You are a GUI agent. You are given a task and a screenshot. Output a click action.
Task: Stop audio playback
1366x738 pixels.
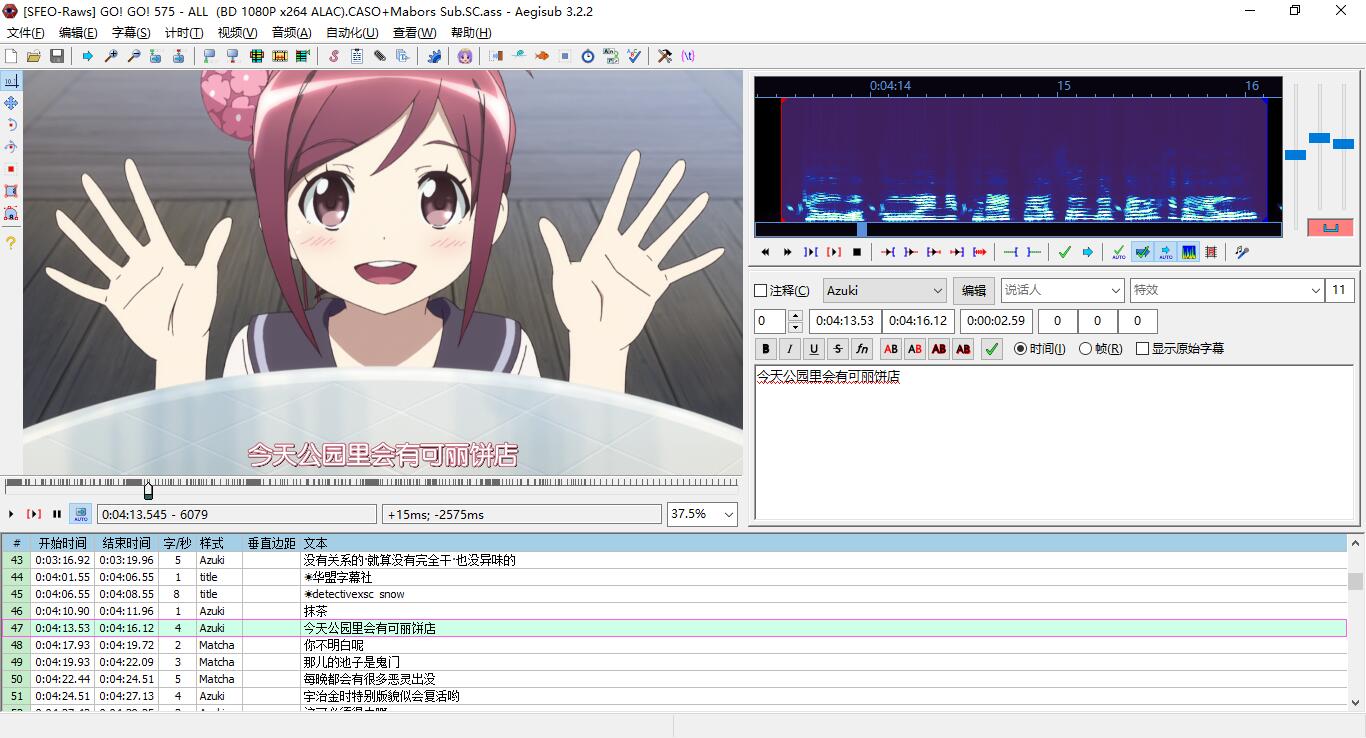click(857, 252)
